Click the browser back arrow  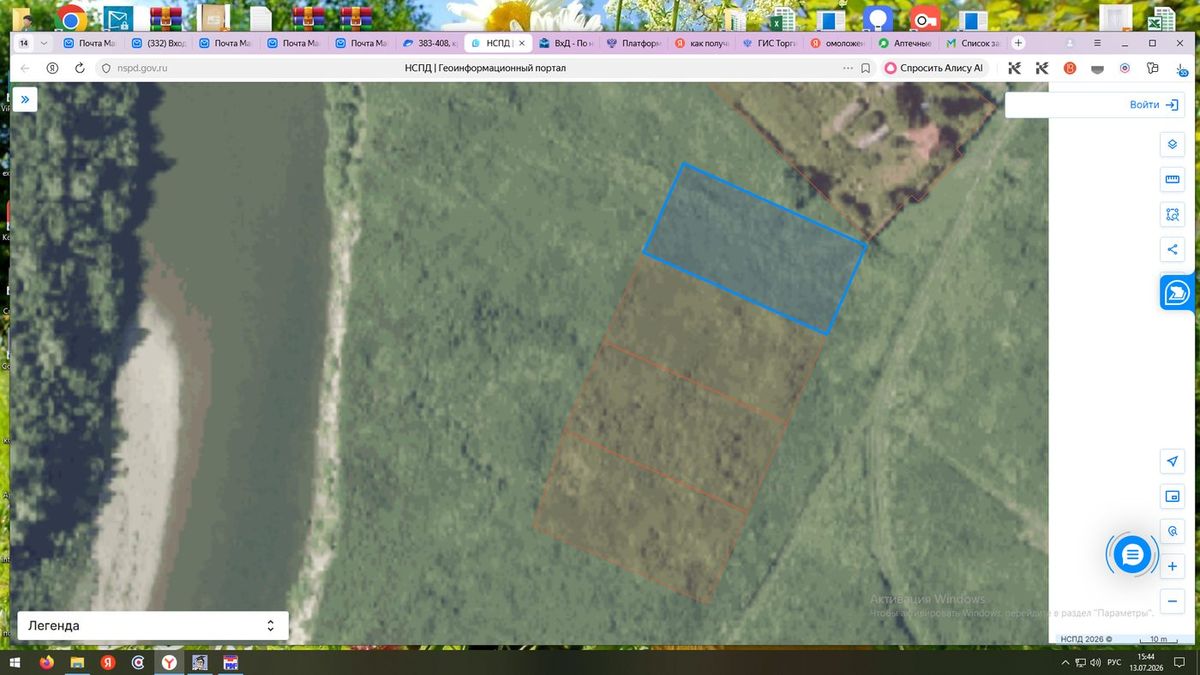click(25, 68)
